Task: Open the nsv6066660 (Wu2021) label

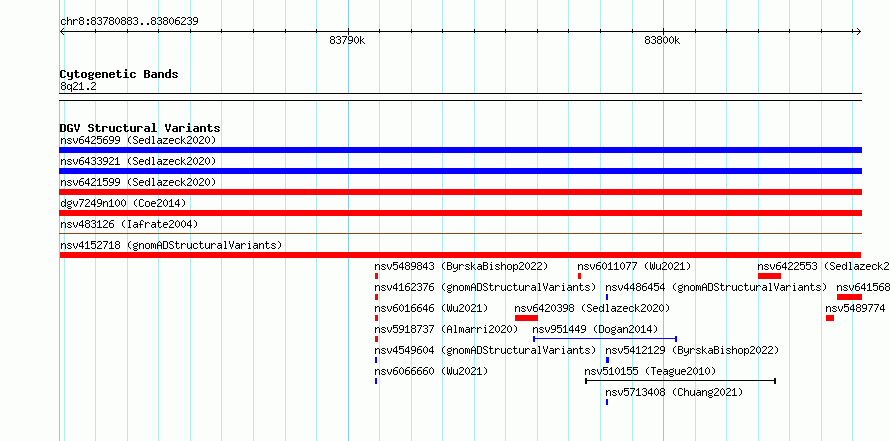Action: click(431, 371)
